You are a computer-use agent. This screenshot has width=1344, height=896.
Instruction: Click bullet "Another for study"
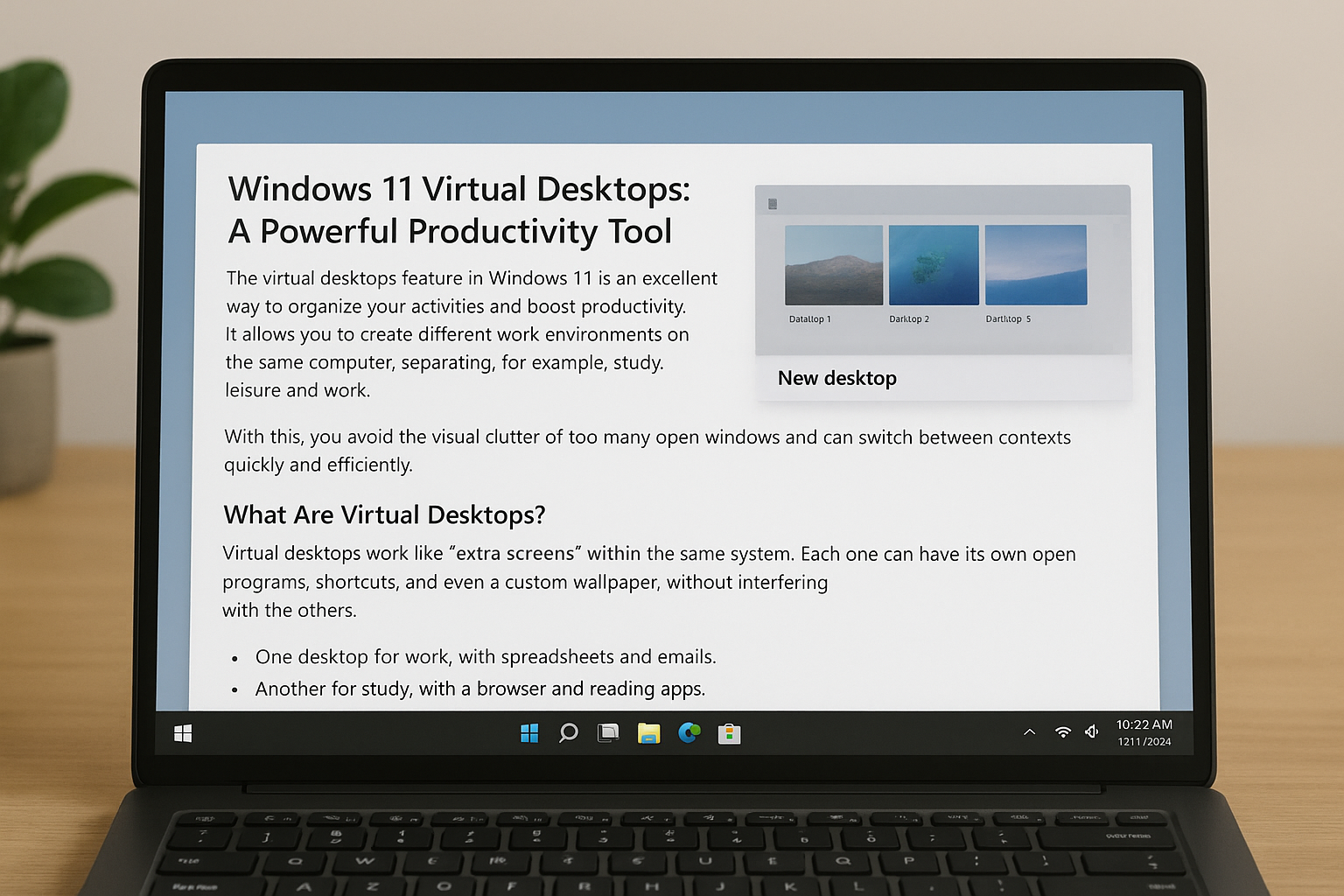(x=479, y=689)
